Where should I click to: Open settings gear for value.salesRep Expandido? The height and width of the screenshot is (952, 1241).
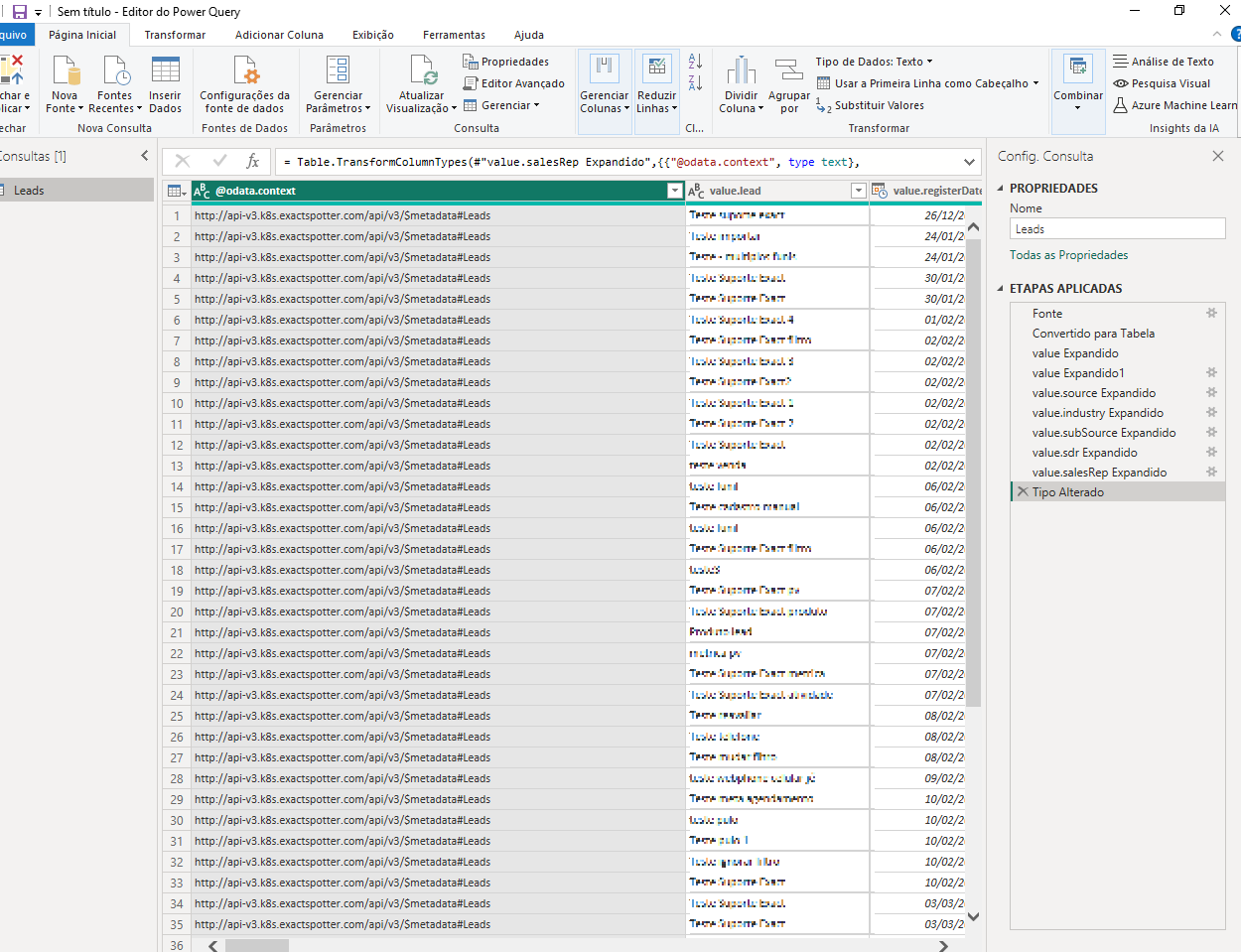point(1211,472)
